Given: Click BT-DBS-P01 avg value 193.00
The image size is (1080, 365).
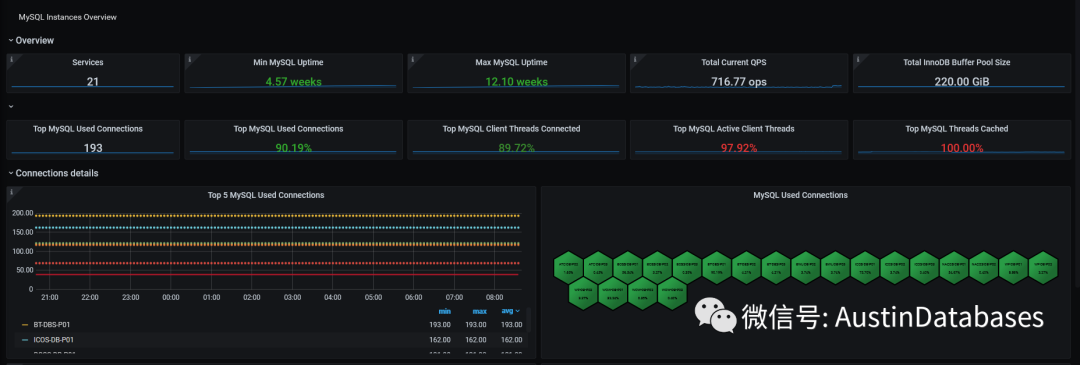Looking at the screenshot, I should pos(511,324).
